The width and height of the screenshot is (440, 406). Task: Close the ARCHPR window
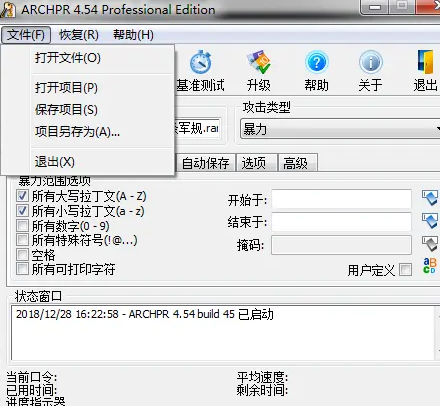tap(428, 7)
